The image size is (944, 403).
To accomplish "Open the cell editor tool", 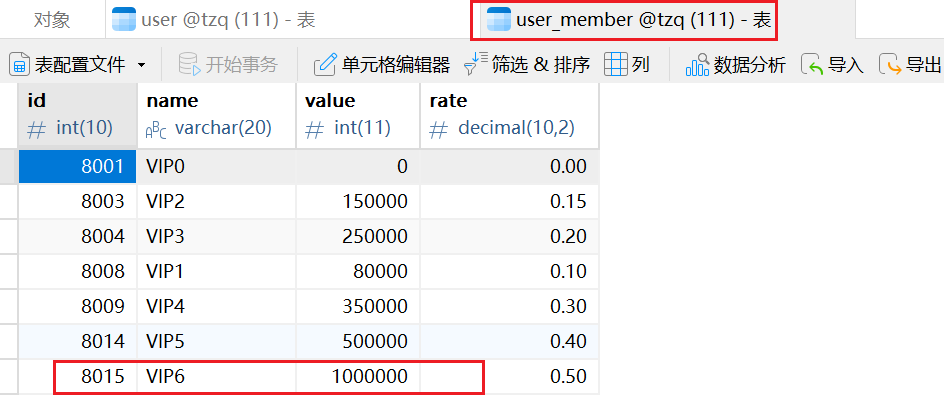I will [325, 65].
